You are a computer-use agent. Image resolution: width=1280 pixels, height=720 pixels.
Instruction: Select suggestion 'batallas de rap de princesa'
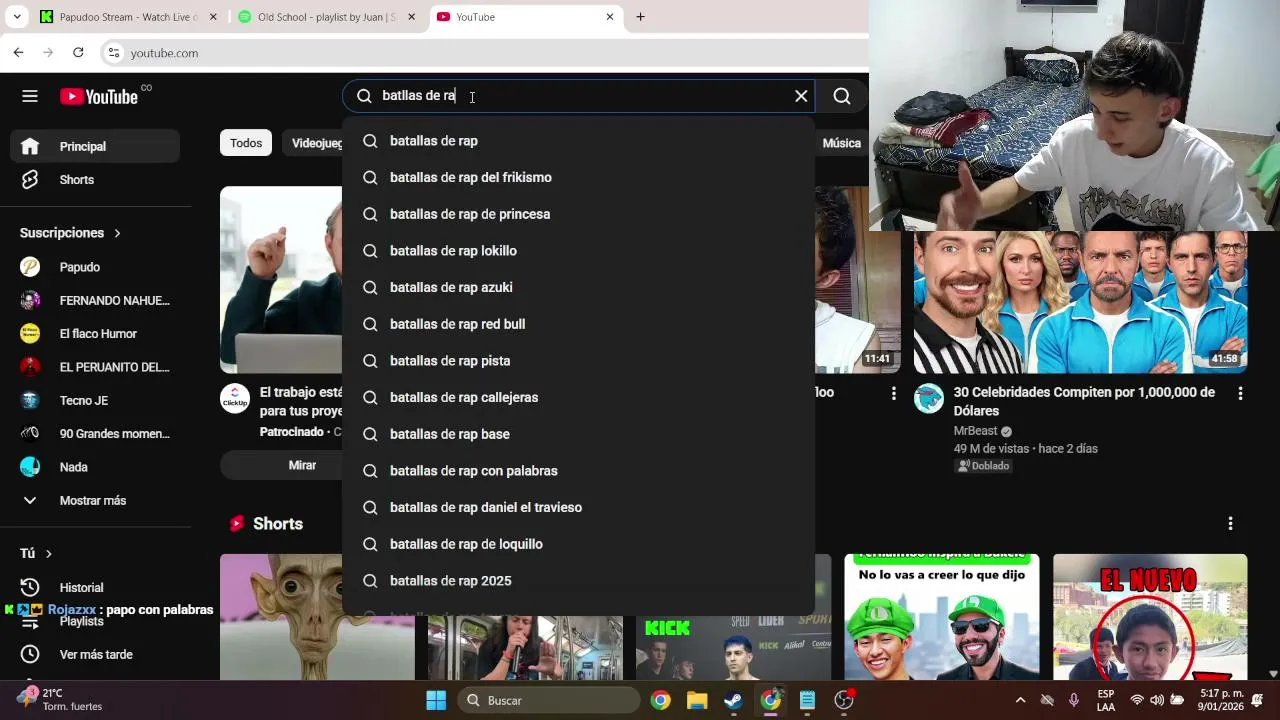click(x=578, y=214)
